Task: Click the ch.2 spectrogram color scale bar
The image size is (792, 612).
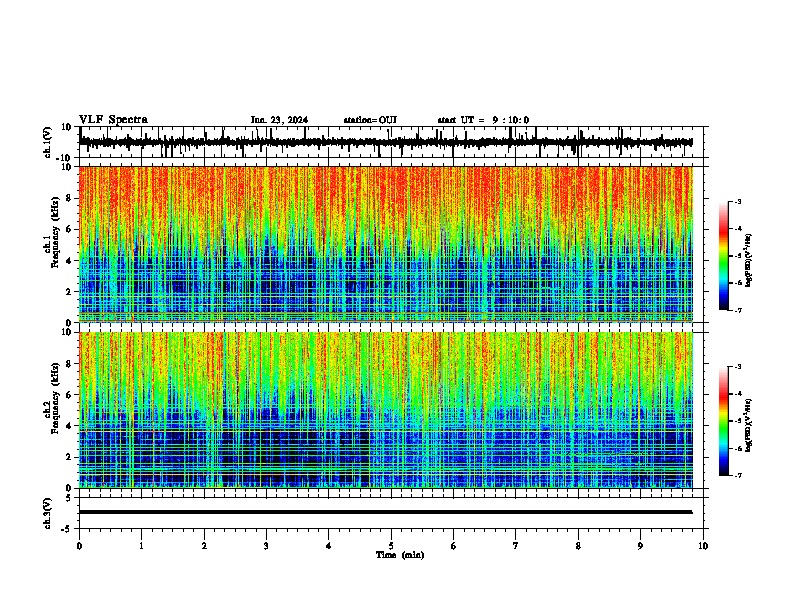Action: pos(724,421)
